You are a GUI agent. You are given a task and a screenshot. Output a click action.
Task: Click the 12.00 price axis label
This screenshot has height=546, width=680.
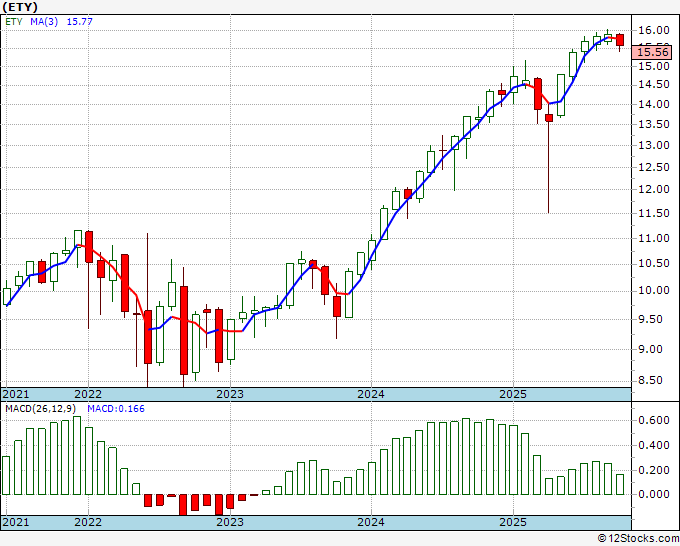654,190
